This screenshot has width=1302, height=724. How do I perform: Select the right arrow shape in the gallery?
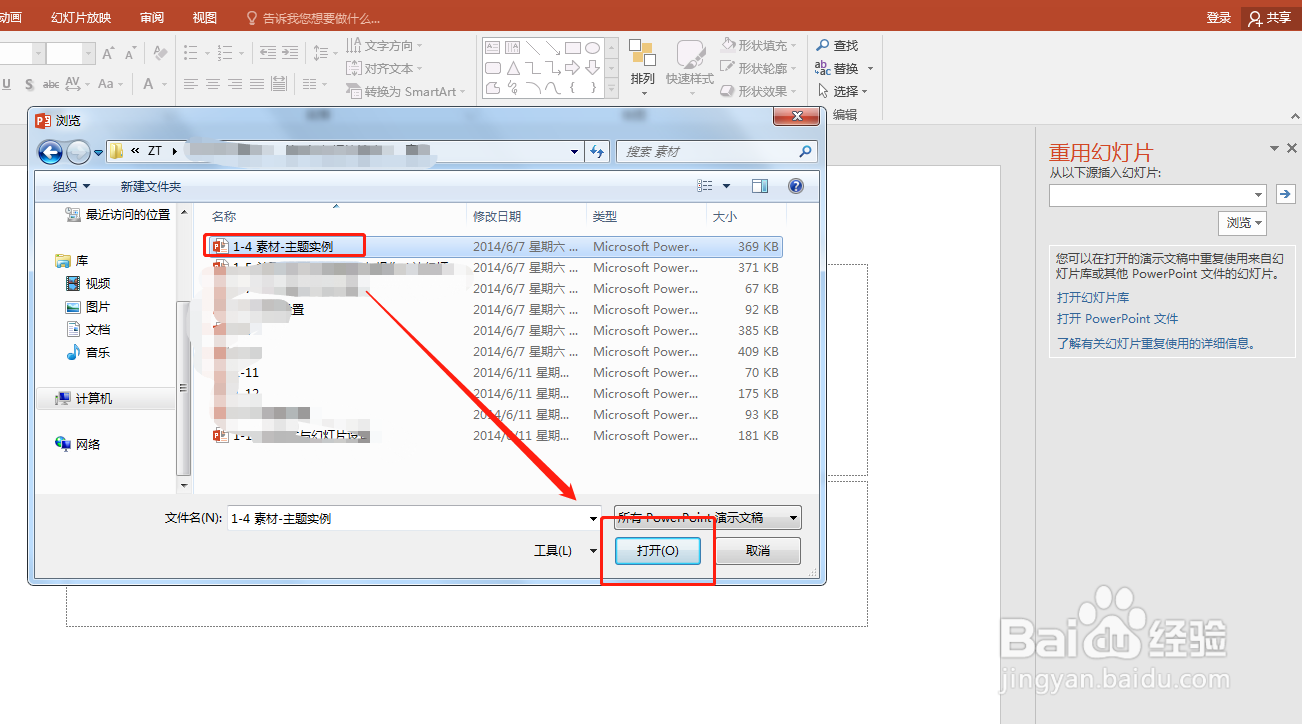[572, 68]
